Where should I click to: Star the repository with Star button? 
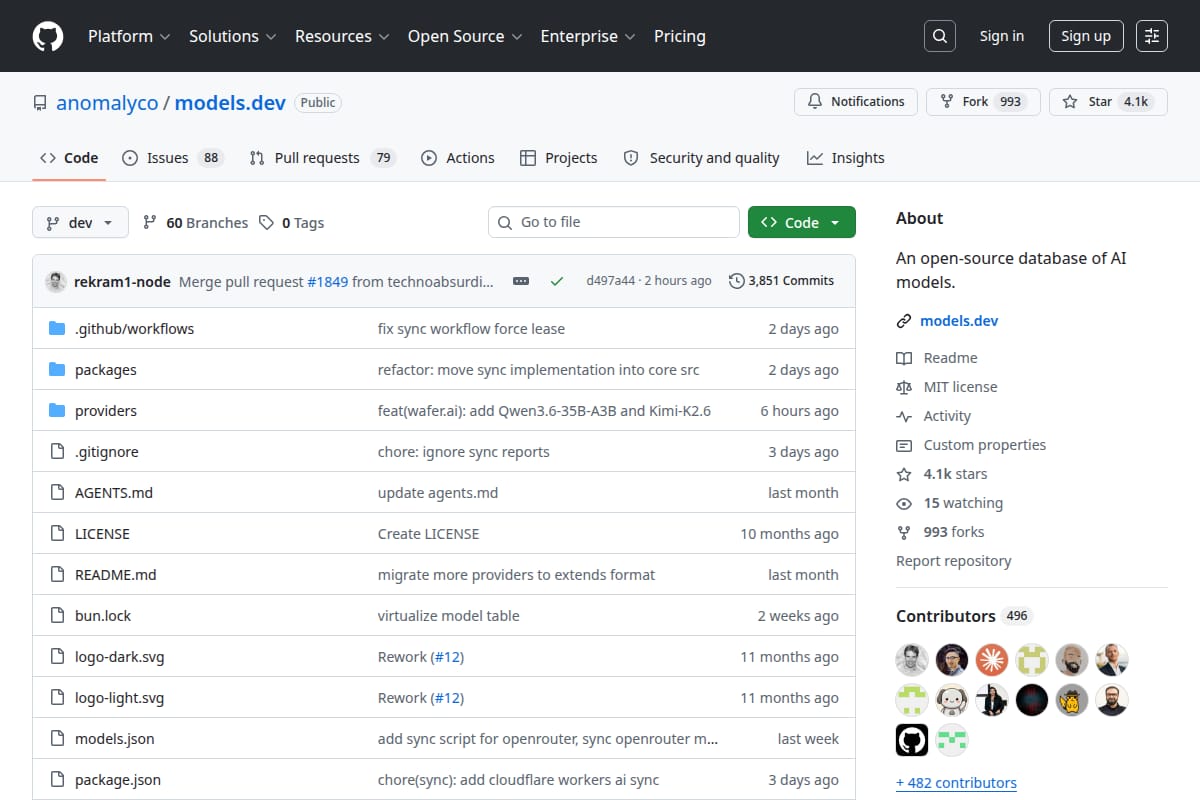point(1108,102)
